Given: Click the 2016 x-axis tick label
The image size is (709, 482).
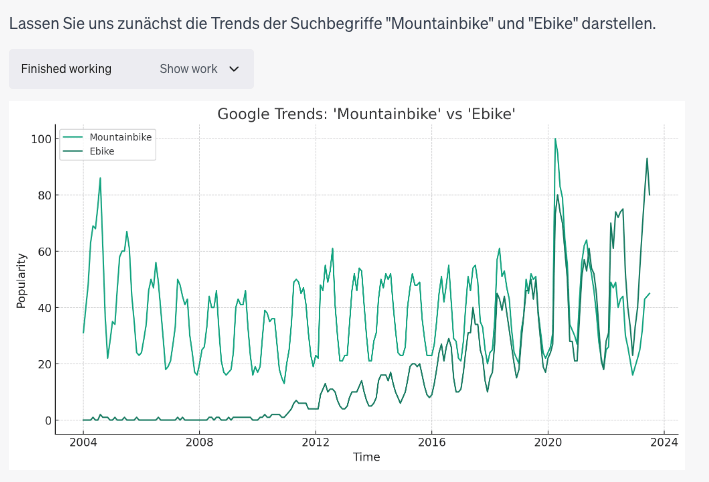Looking at the screenshot, I should [x=431, y=441].
